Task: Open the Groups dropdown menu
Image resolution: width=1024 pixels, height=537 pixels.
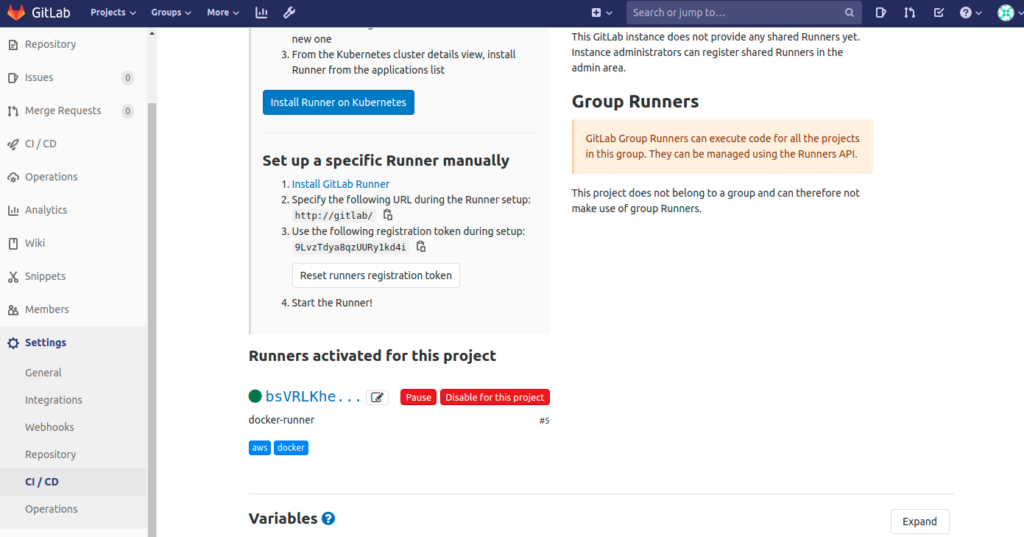Action: tap(171, 12)
